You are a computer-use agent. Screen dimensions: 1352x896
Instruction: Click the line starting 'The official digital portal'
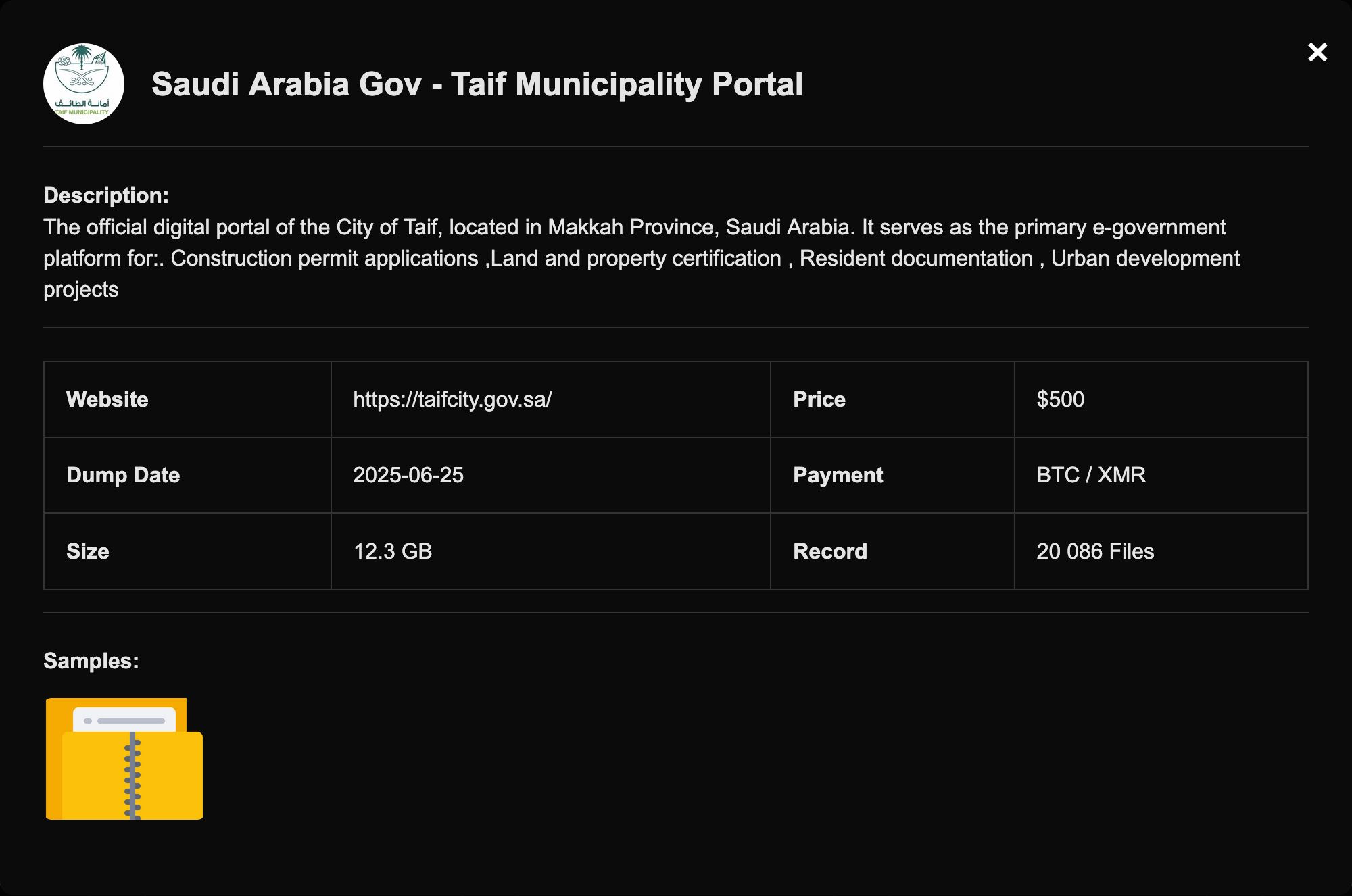pyautogui.click(x=634, y=227)
